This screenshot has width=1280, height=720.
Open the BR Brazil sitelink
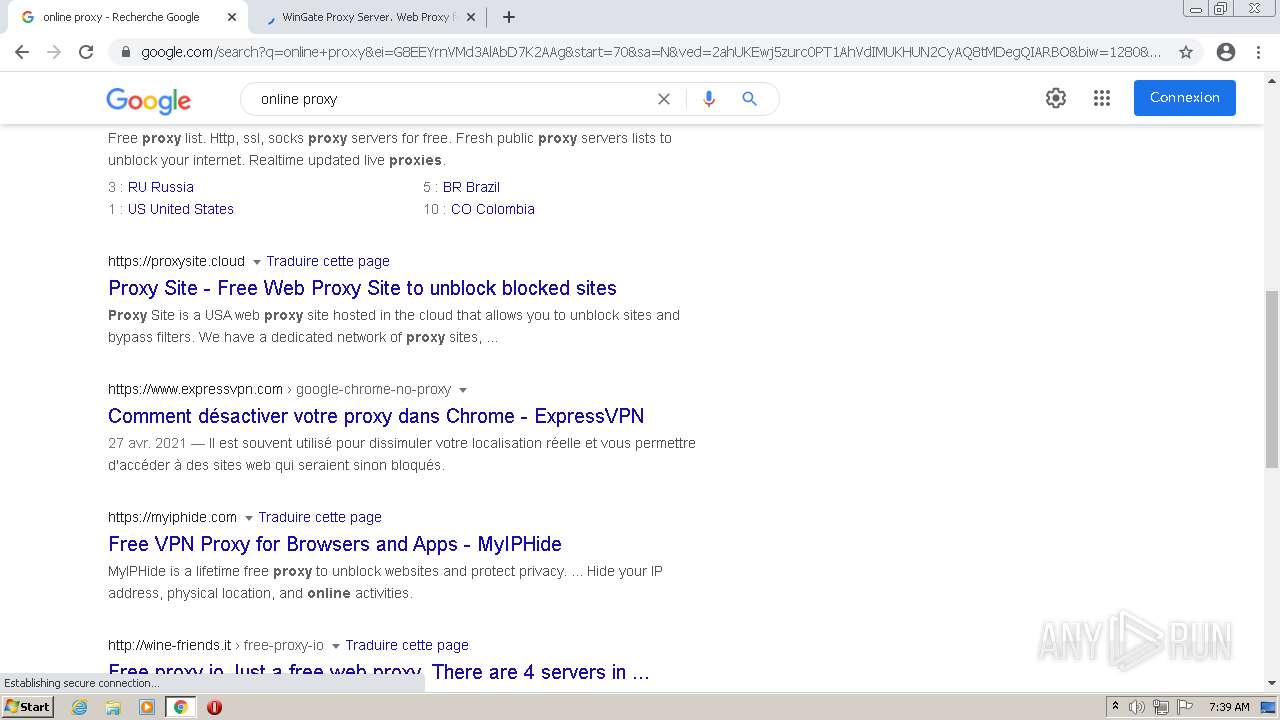coord(471,187)
